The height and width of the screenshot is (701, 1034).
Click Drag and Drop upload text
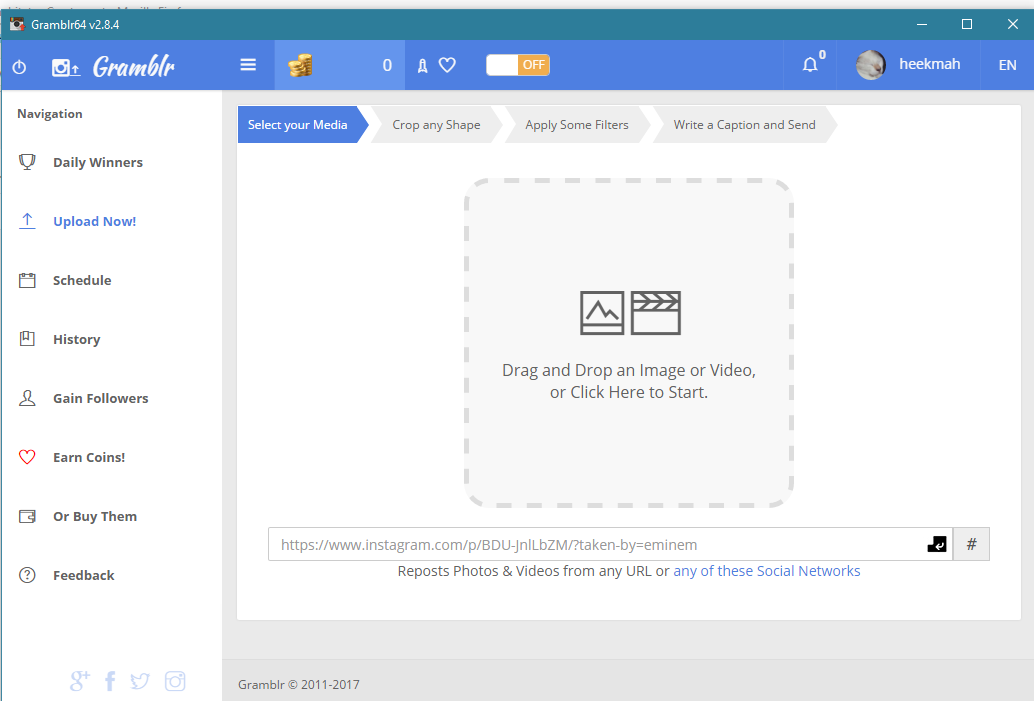(x=628, y=381)
